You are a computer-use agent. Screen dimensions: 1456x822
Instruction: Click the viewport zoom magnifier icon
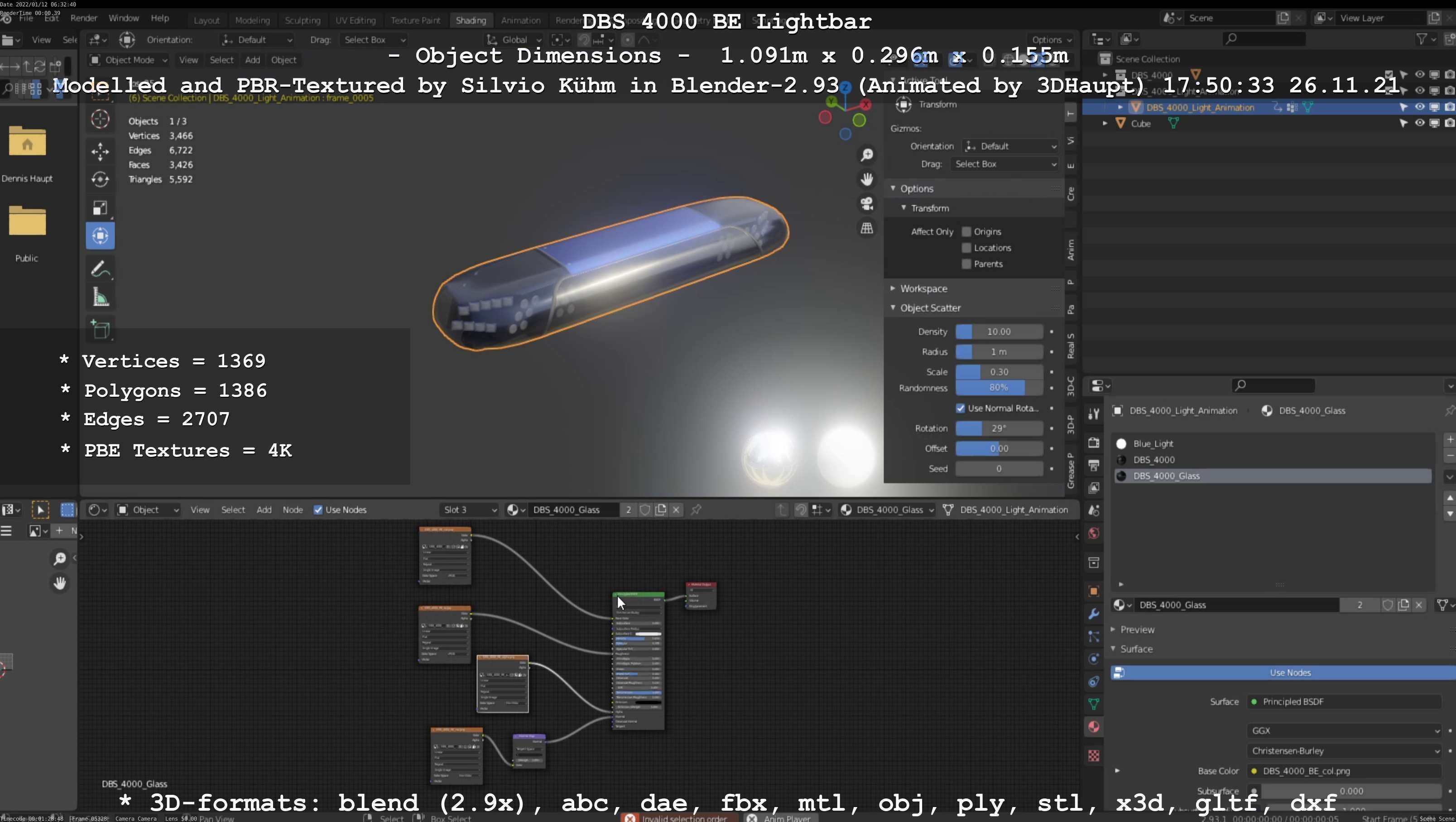[x=866, y=155]
